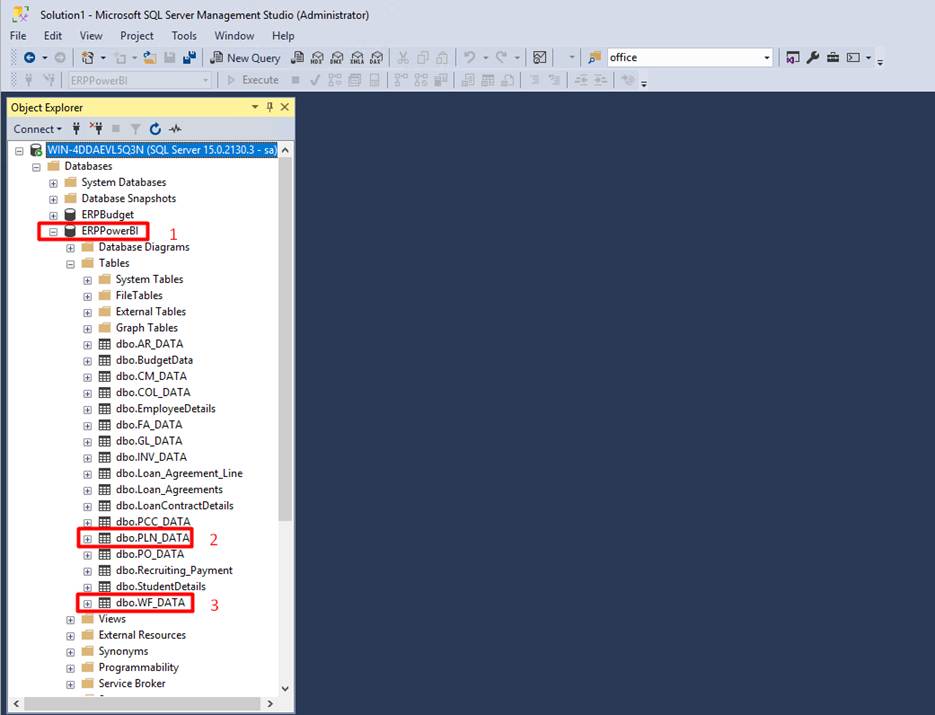Collapse the WIN-4DDAEVL5Q3N server node
Viewport: 935px width, 715px height.
[19, 150]
